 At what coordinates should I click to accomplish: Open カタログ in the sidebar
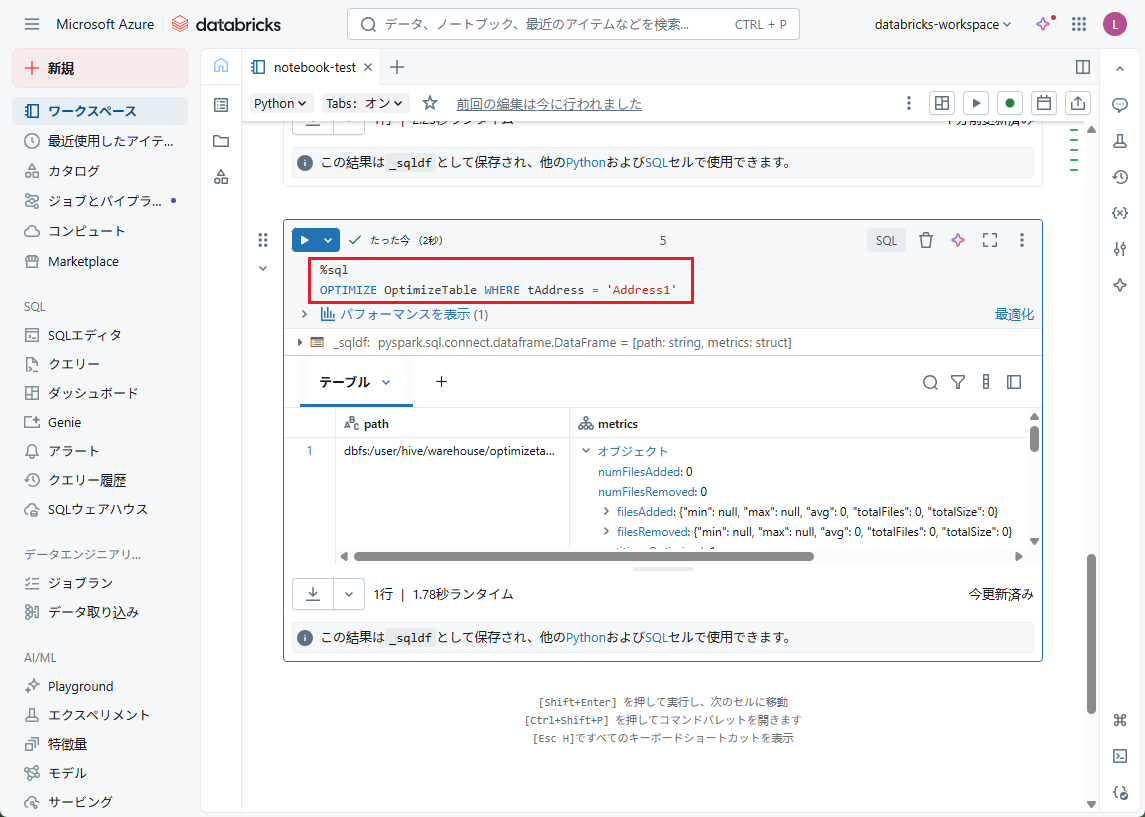click(74, 171)
